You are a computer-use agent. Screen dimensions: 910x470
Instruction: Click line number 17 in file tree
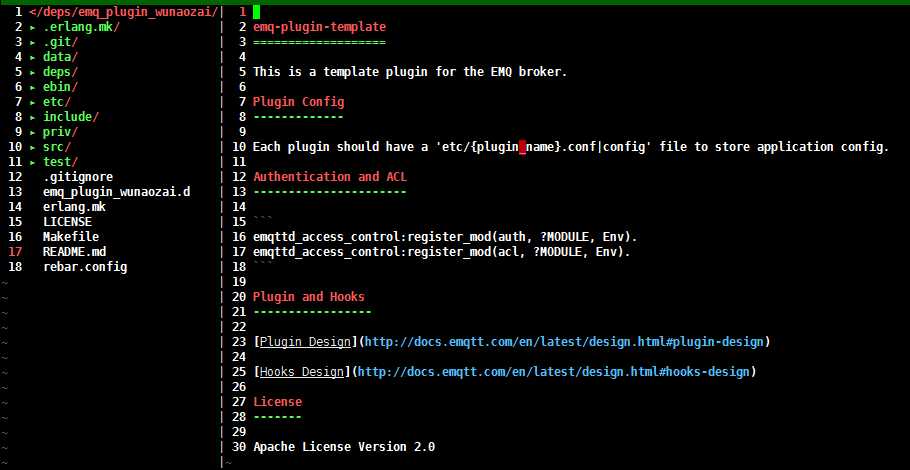15,252
